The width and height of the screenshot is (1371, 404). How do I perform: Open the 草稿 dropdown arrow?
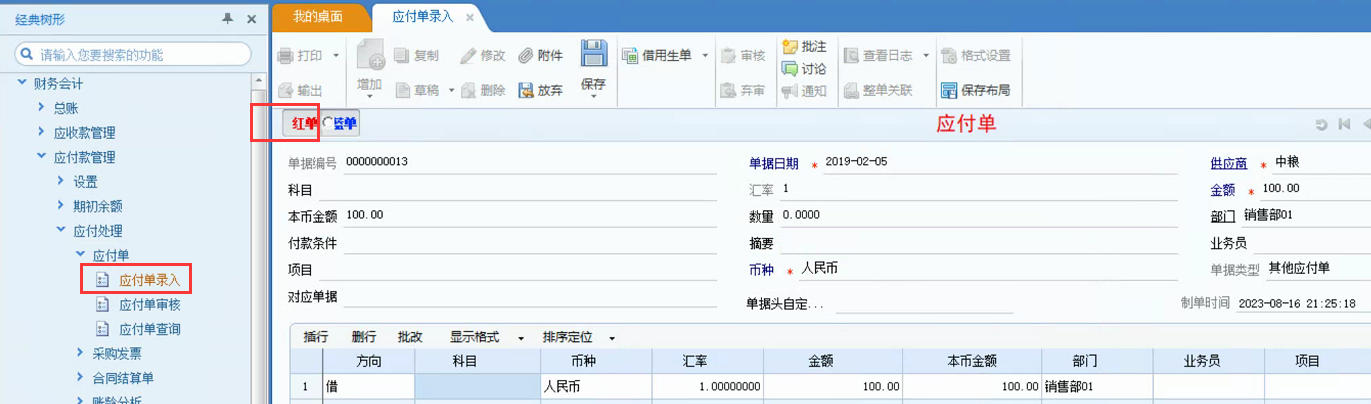[451, 90]
